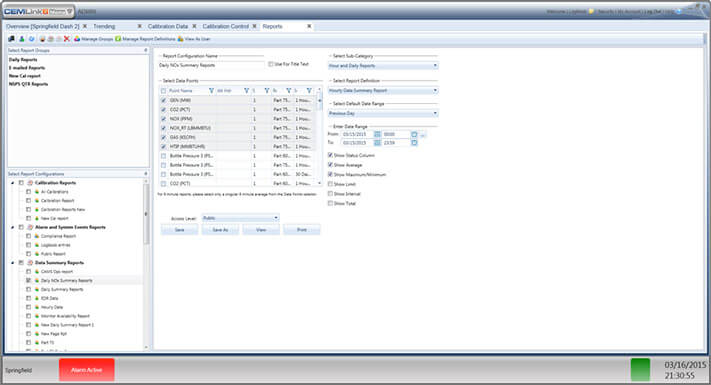Click the Report Configuration Name input field
This screenshot has height=385, width=711.
coord(211,65)
